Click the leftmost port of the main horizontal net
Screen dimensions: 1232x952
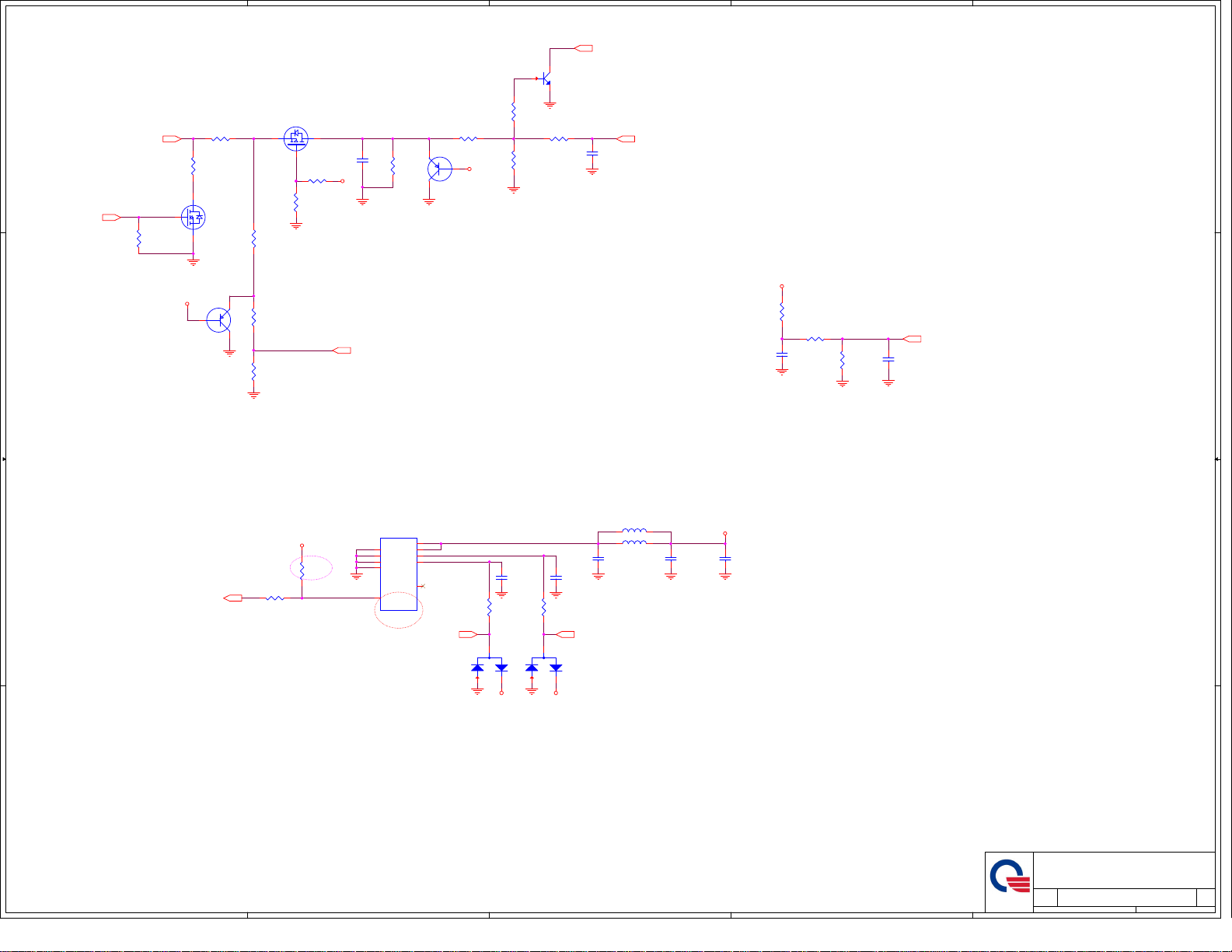coord(172,139)
